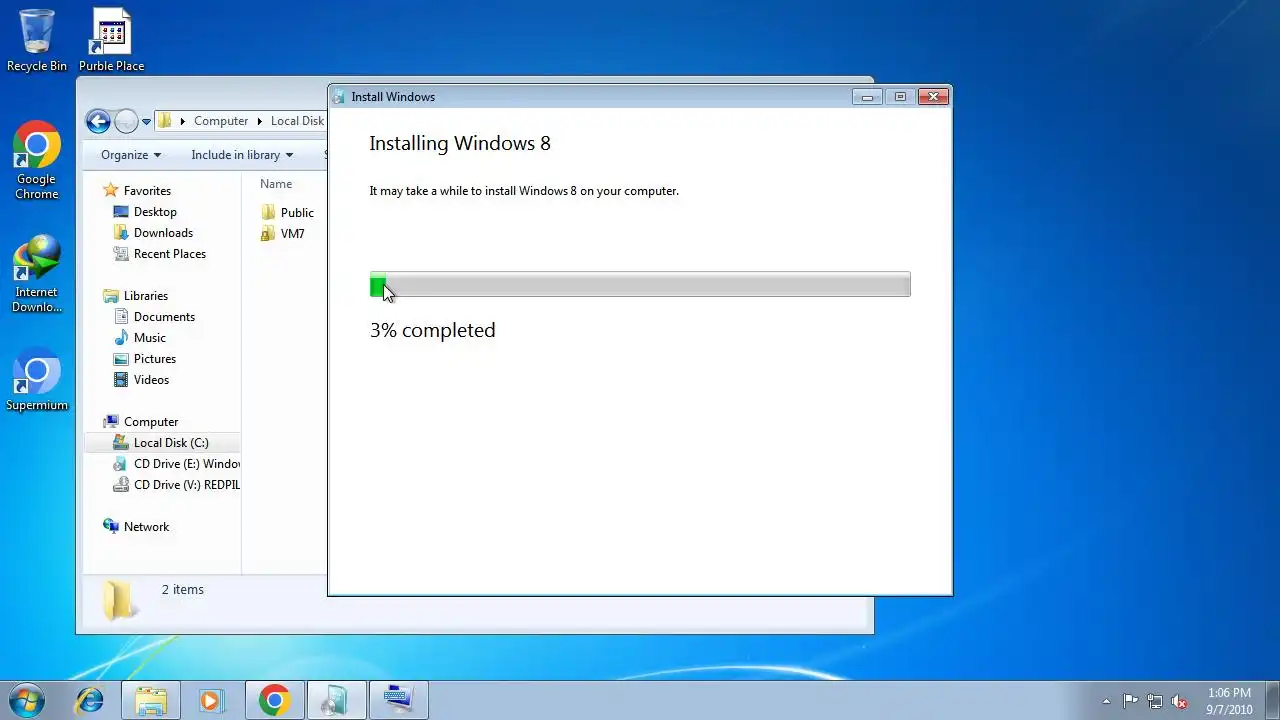The height and width of the screenshot is (720, 1280).
Task: Switch to Install Windows taskbar item
Action: 335,700
